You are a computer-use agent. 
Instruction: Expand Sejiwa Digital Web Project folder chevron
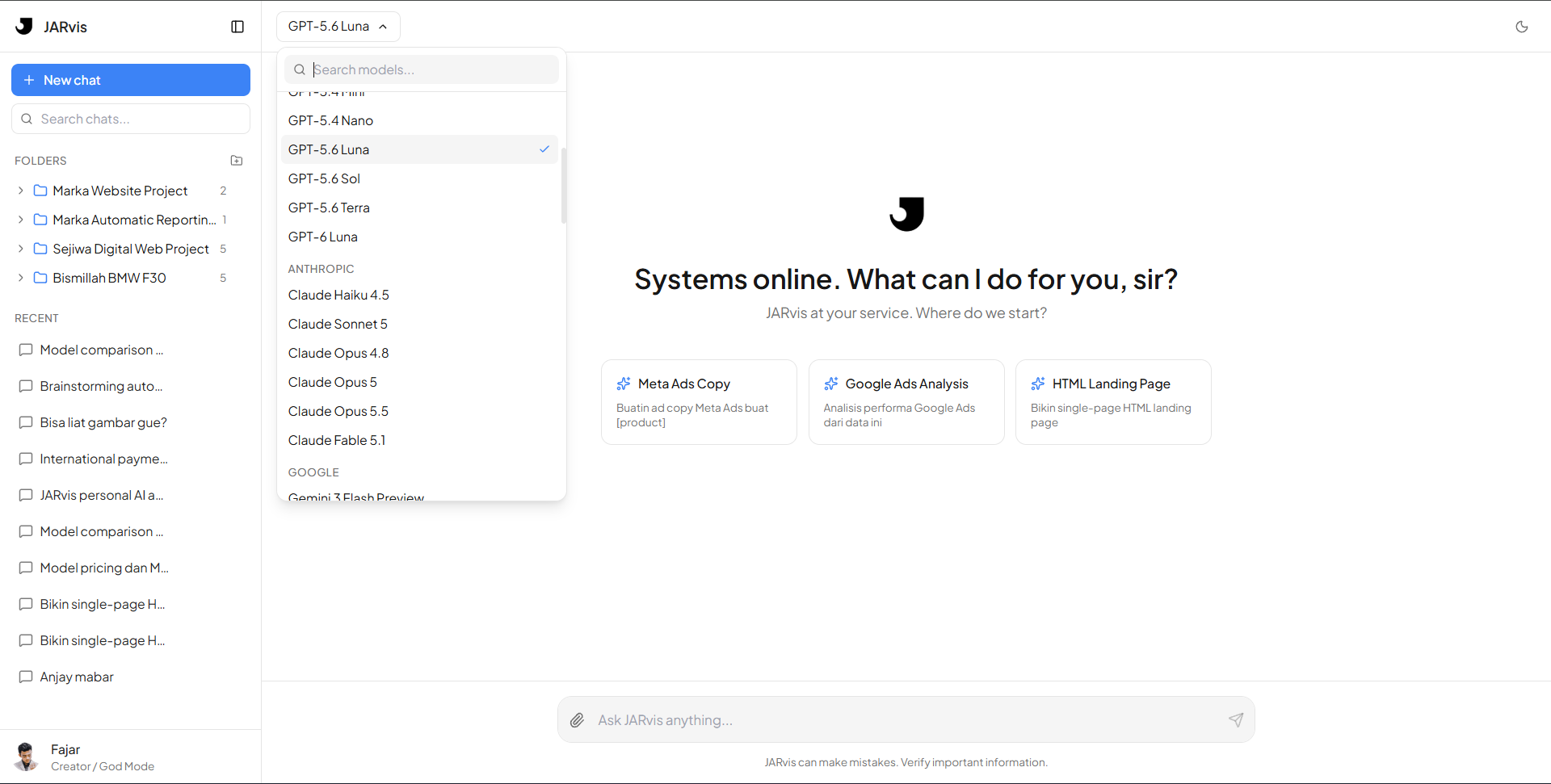tap(21, 249)
